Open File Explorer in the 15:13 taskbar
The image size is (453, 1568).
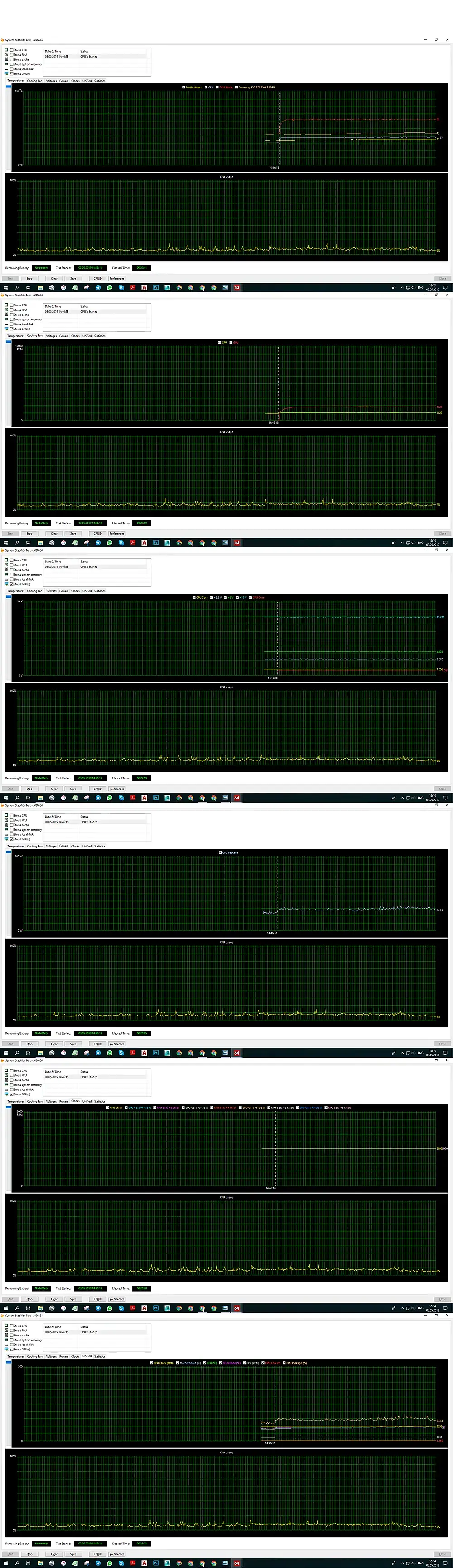[x=41, y=287]
